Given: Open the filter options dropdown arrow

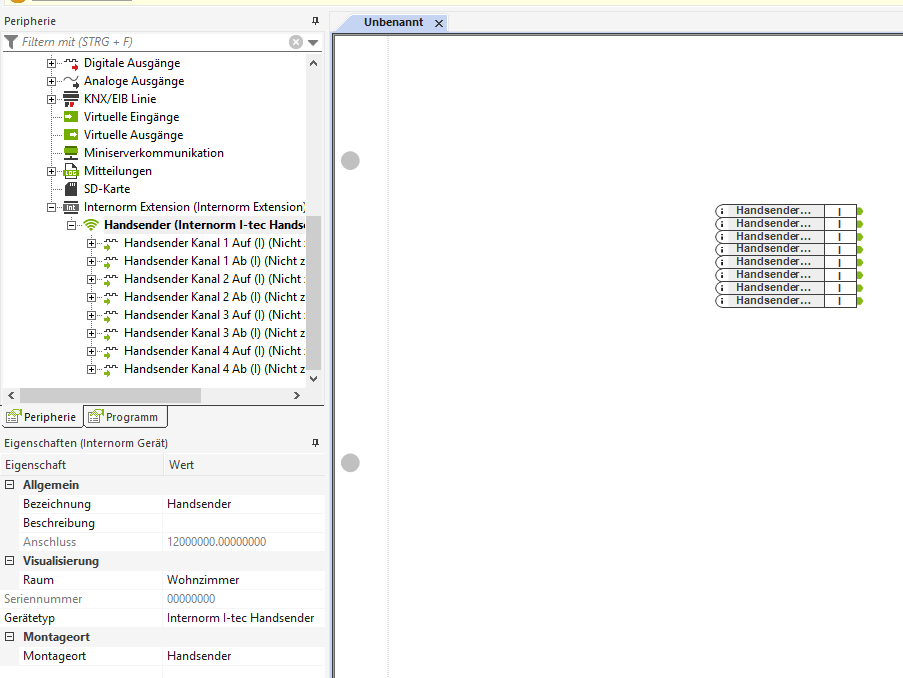Looking at the screenshot, I should pyautogui.click(x=313, y=43).
